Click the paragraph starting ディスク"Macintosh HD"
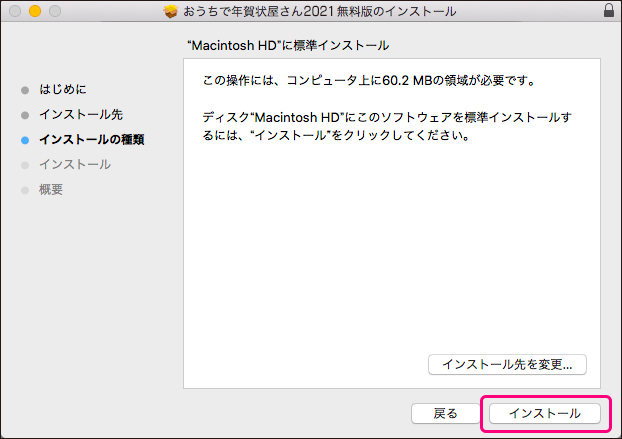622x439 pixels. [387, 127]
